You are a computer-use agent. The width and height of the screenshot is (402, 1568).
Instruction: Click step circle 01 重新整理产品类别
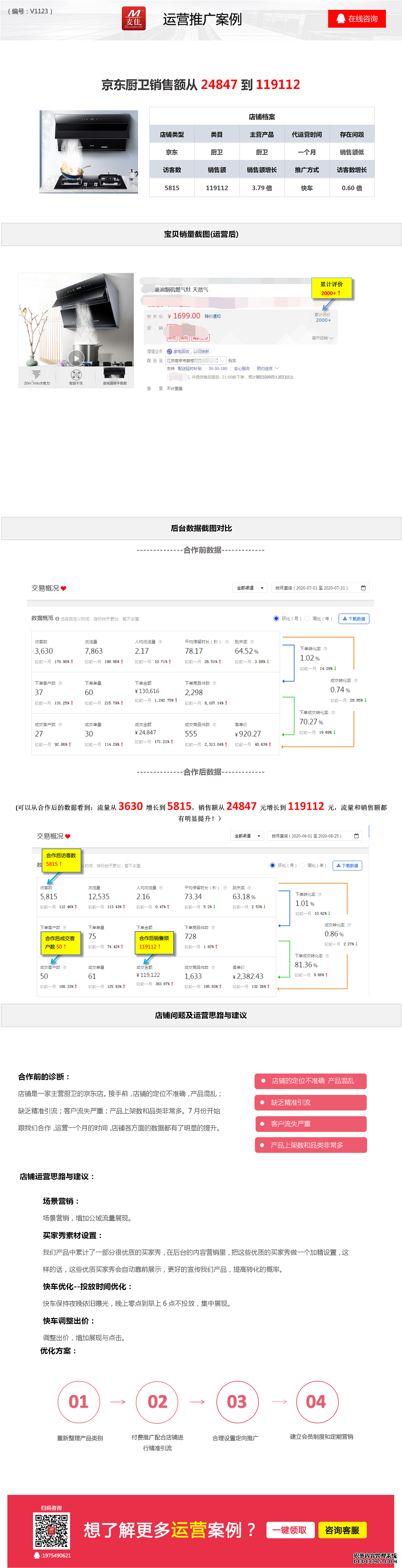click(x=79, y=1402)
